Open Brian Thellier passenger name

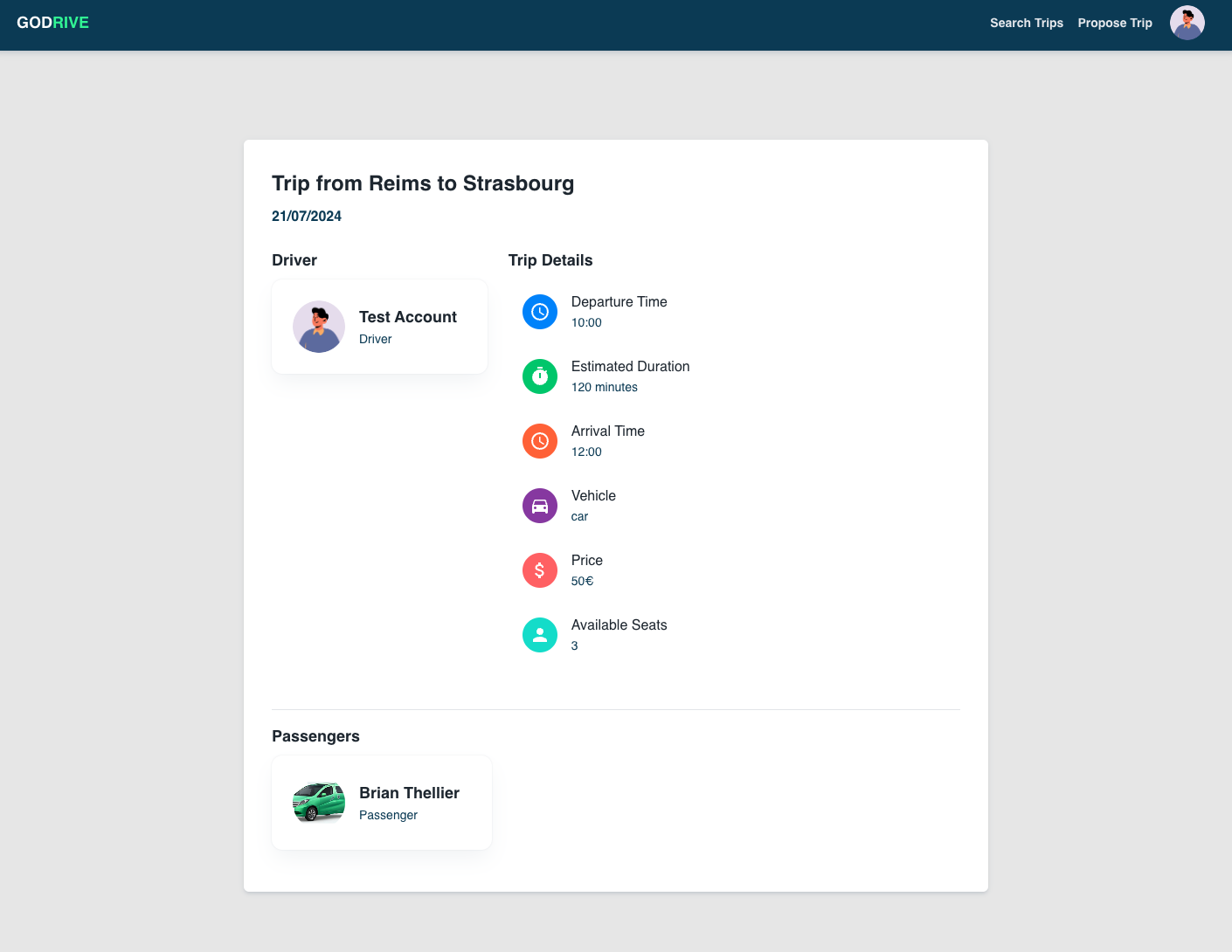(x=409, y=793)
